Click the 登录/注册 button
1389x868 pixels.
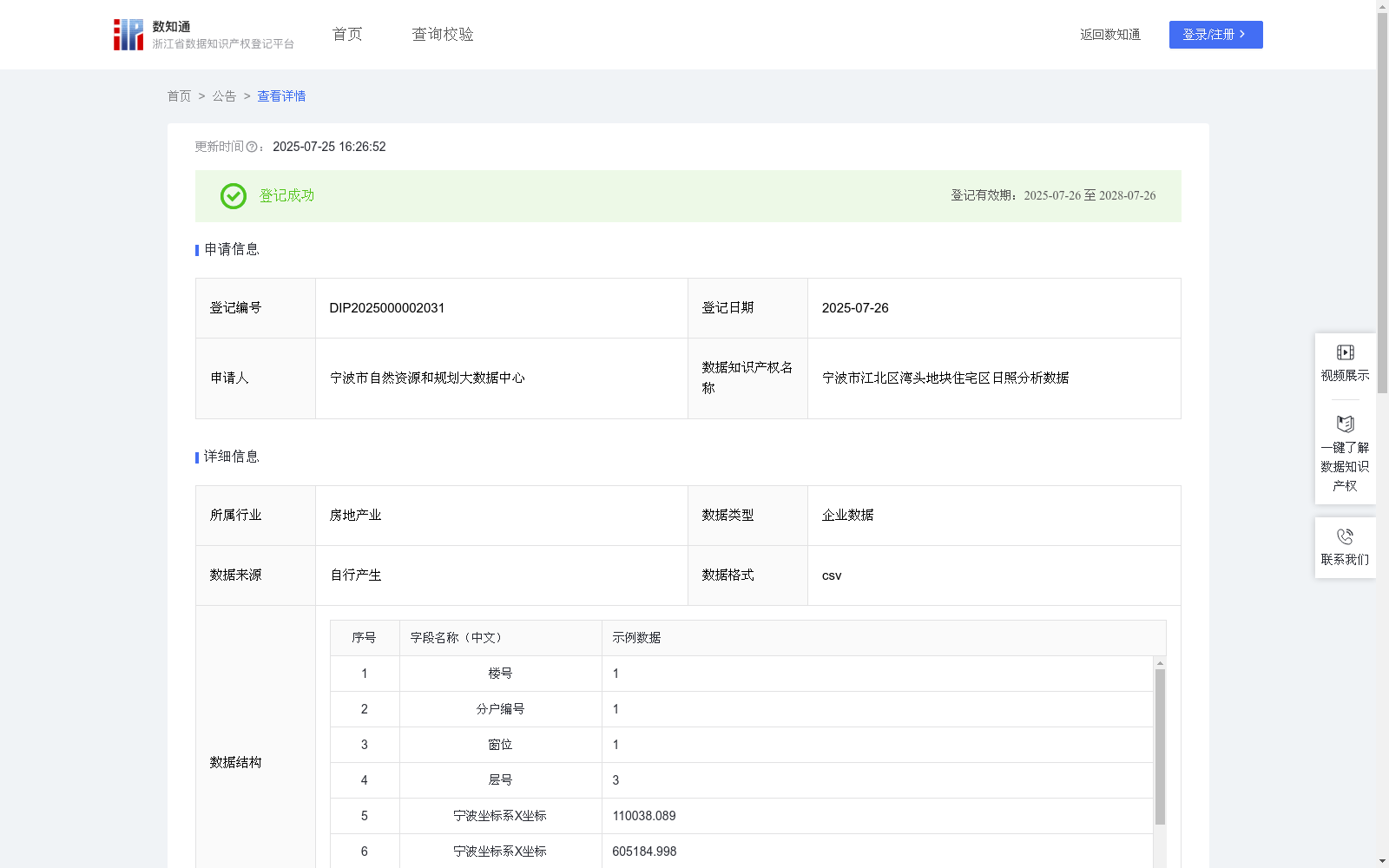tap(1215, 35)
